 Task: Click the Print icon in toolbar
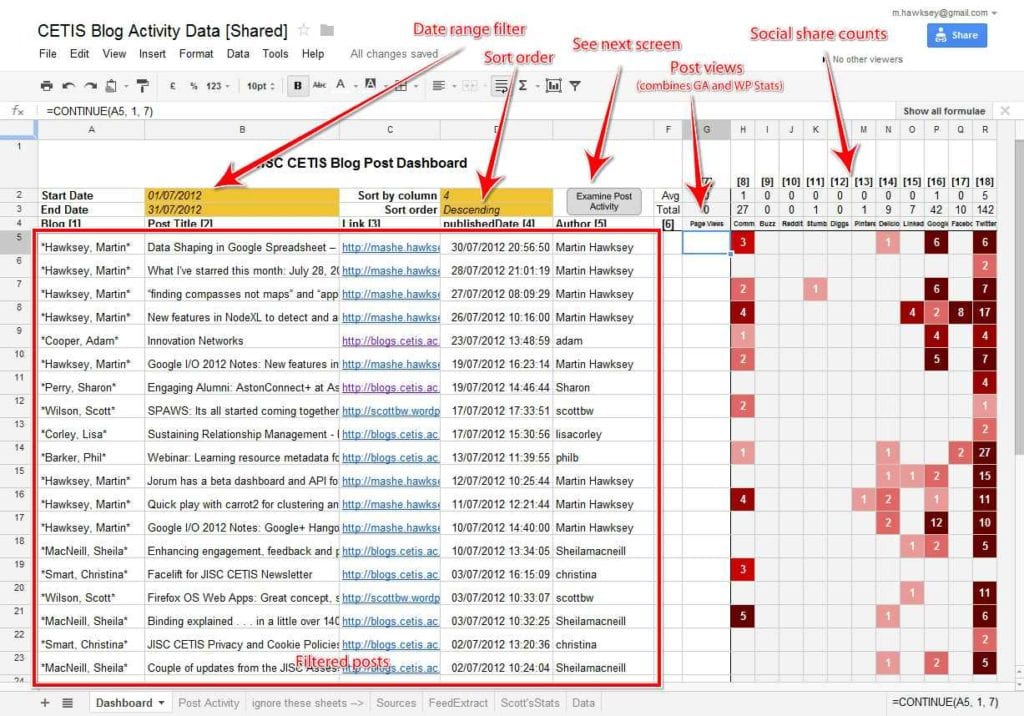[46, 86]
